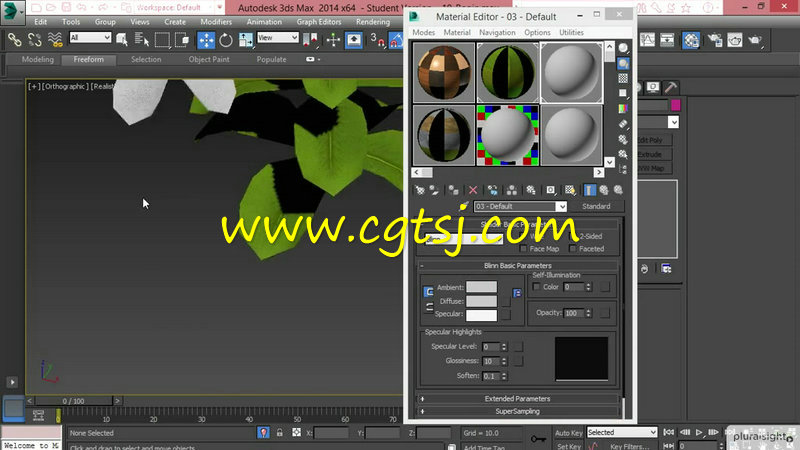Click the Go to Start playback button

click(668, 432)
